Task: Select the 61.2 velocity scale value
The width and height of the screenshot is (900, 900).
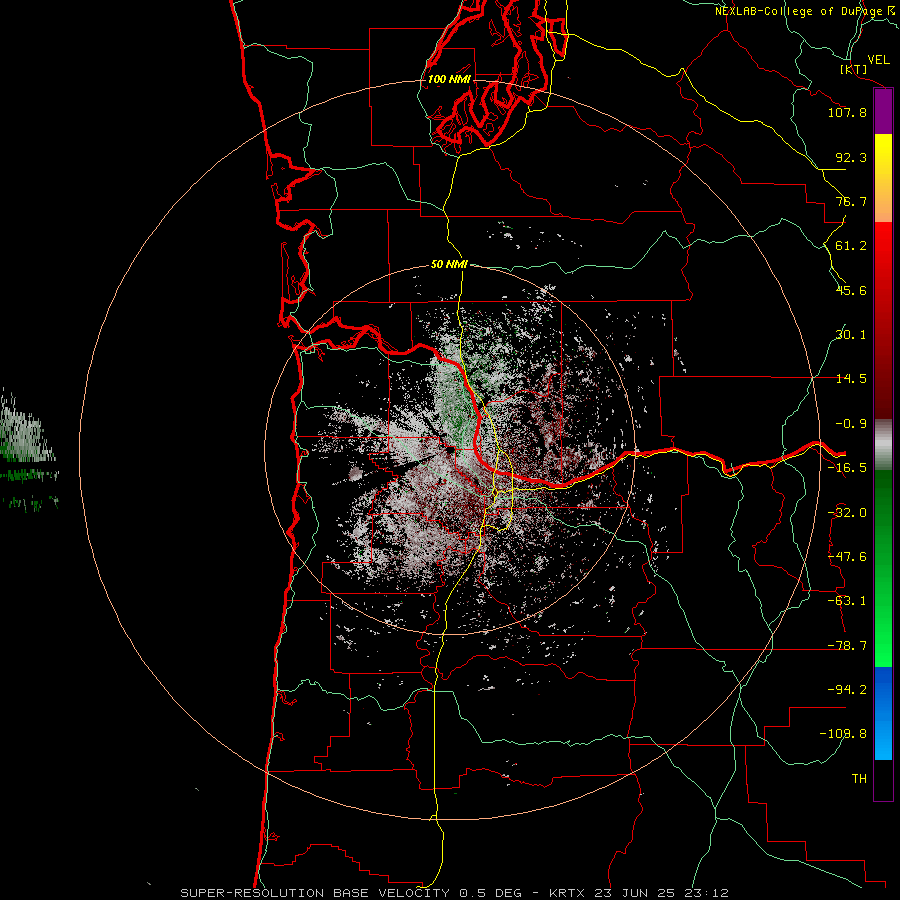Action: [851, 246]
